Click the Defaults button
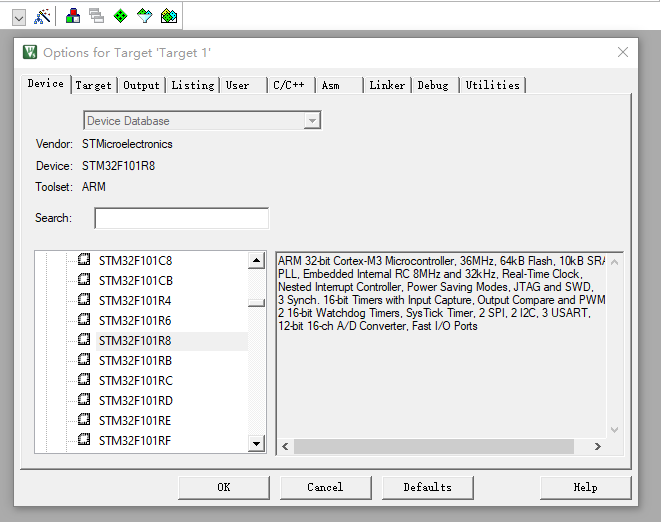 click(427, 487)
